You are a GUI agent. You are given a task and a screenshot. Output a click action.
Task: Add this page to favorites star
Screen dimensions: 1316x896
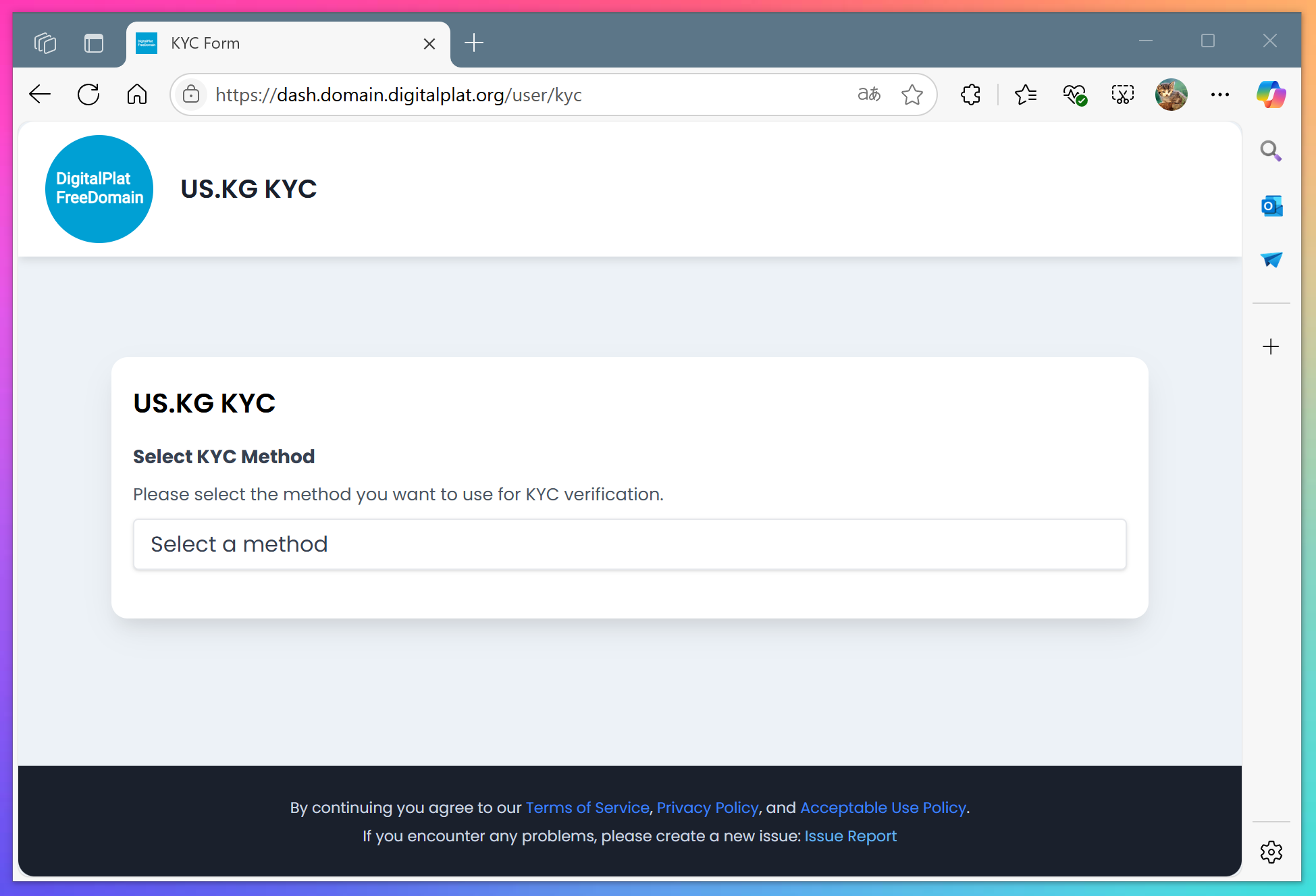(x=912, y=95)
